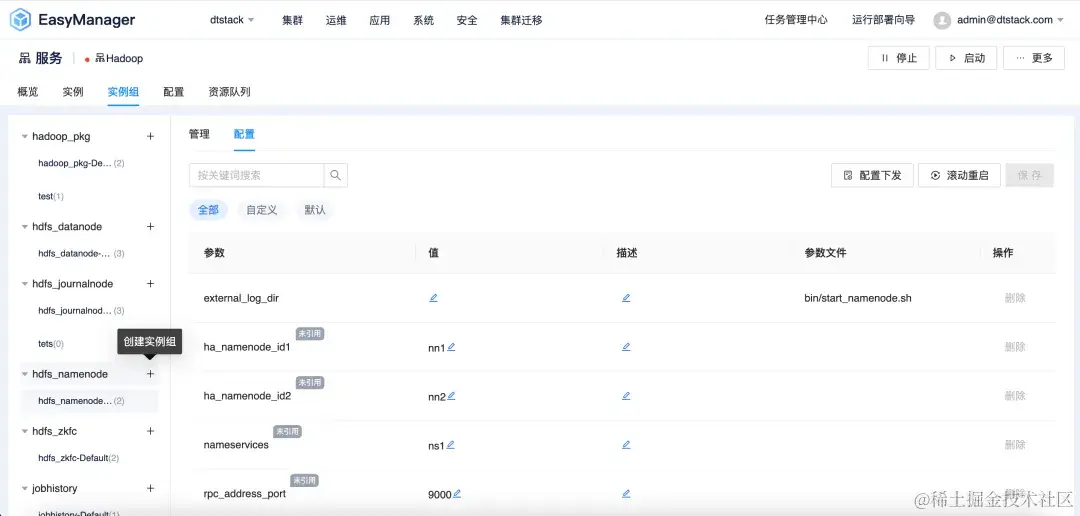1080x516 pixels.
Task: Open admin@dtstack.com account dropdown
Action: tap(1010, 20)
